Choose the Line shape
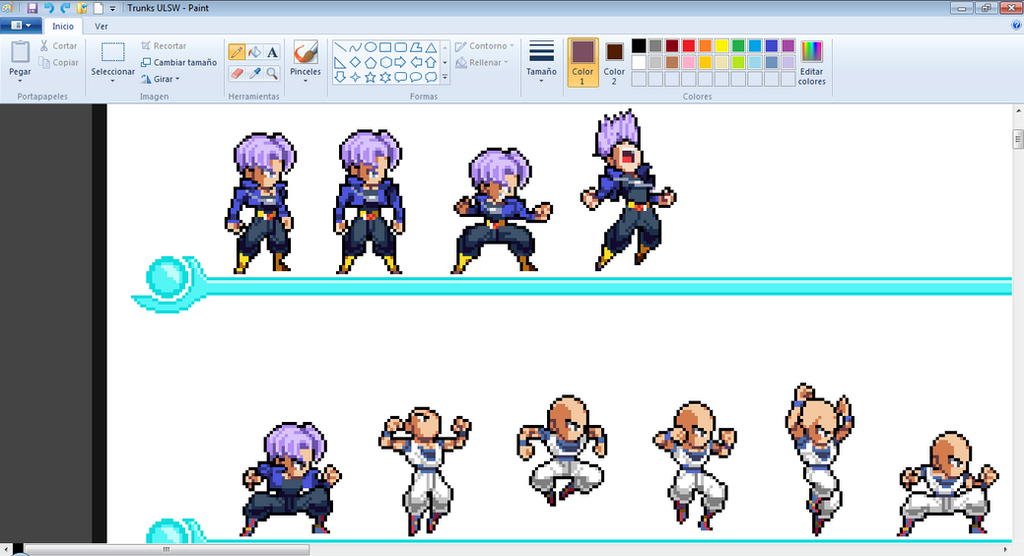1024x556 pixels. (x=340, y=47)
